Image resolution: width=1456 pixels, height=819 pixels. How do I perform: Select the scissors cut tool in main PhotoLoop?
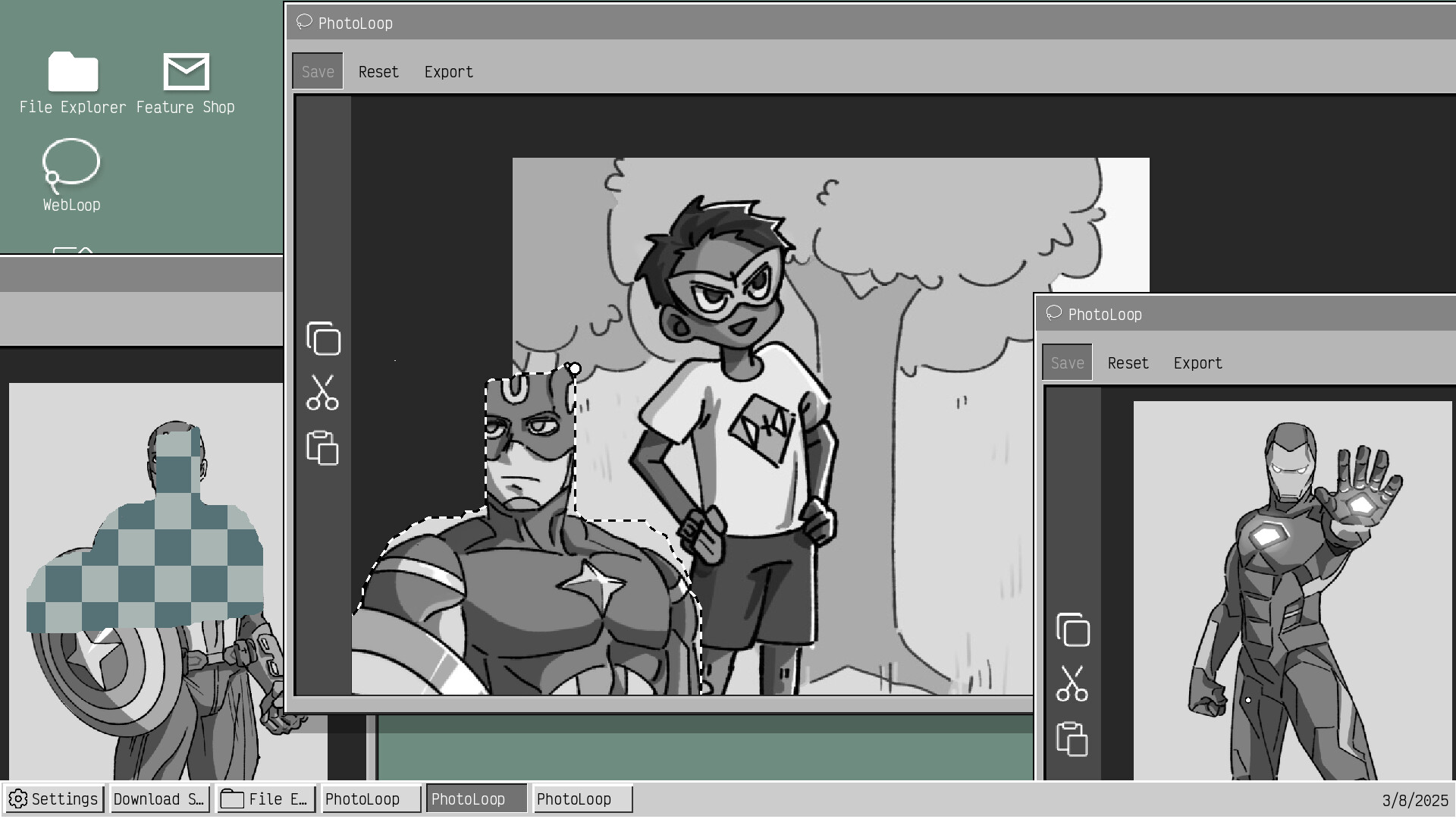pyautogui.click(x=322, y=394)
